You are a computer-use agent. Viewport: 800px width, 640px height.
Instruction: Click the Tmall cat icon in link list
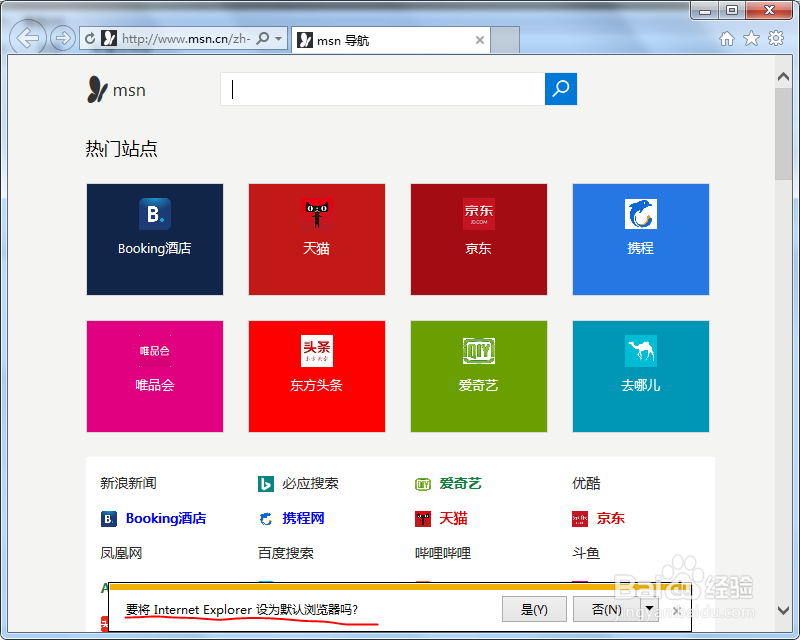(423, 519)
